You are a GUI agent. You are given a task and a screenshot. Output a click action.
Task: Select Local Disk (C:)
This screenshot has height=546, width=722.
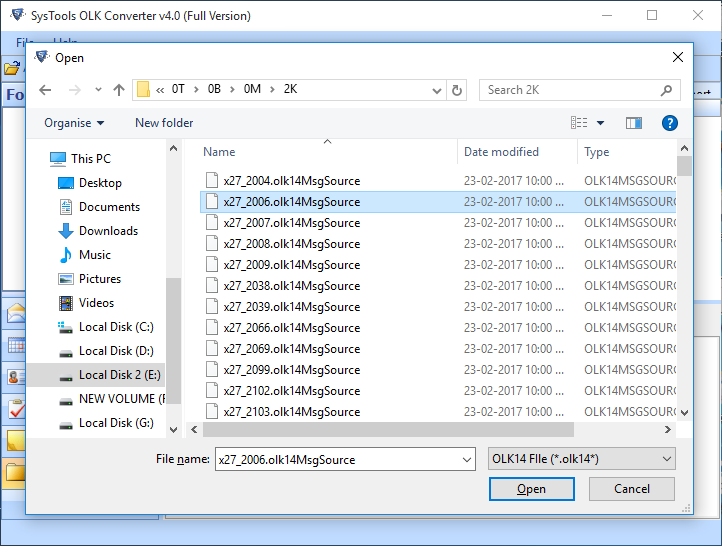(105, 327)
